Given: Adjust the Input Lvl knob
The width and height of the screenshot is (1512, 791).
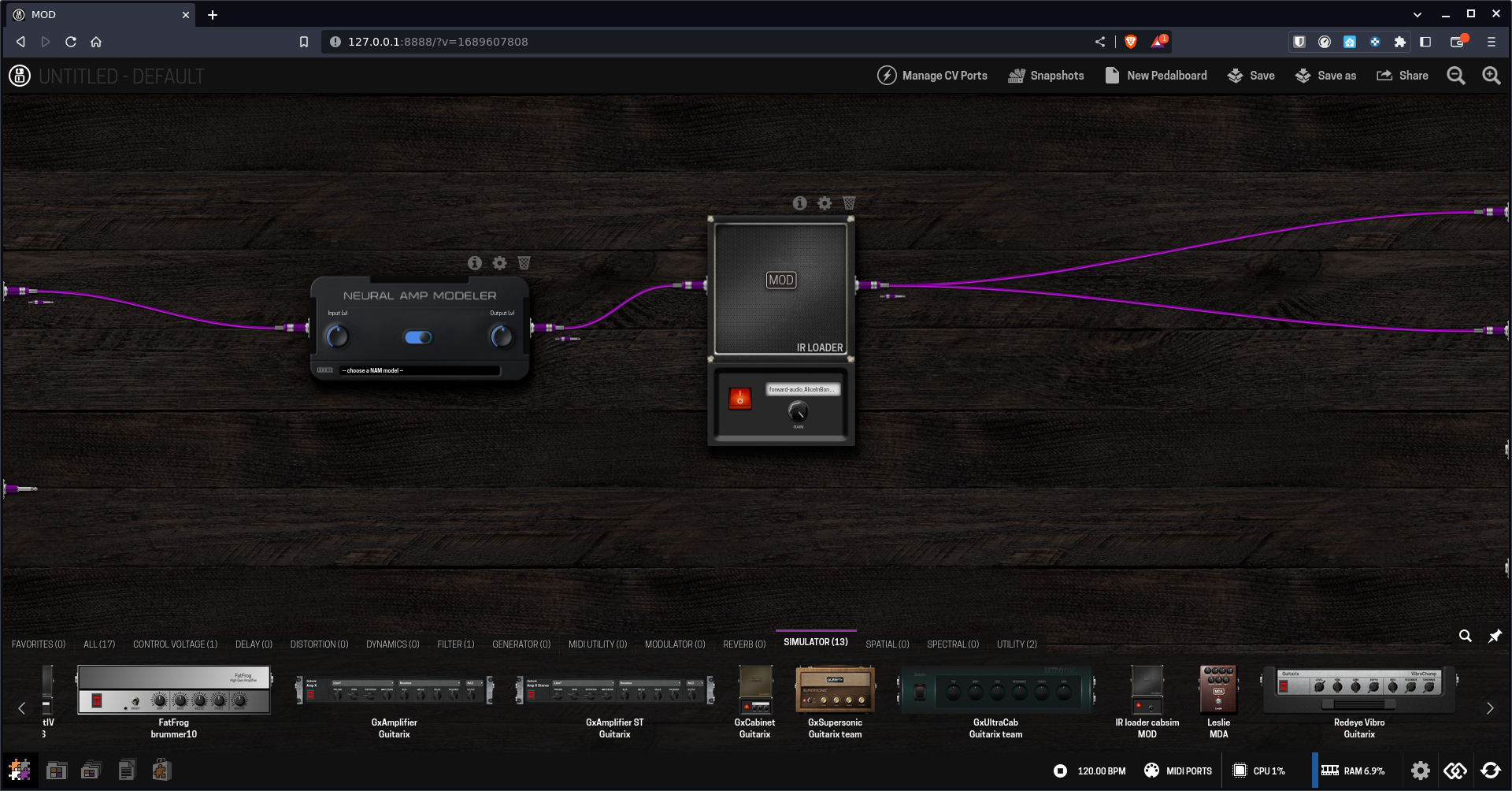Looking at the screenshot, I should pyautogui.click(x=338, y=336).
